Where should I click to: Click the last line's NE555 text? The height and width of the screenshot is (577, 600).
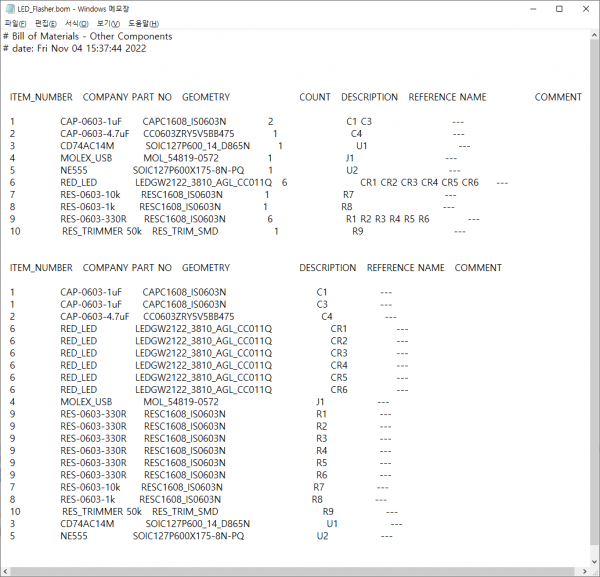pos(74,536)
